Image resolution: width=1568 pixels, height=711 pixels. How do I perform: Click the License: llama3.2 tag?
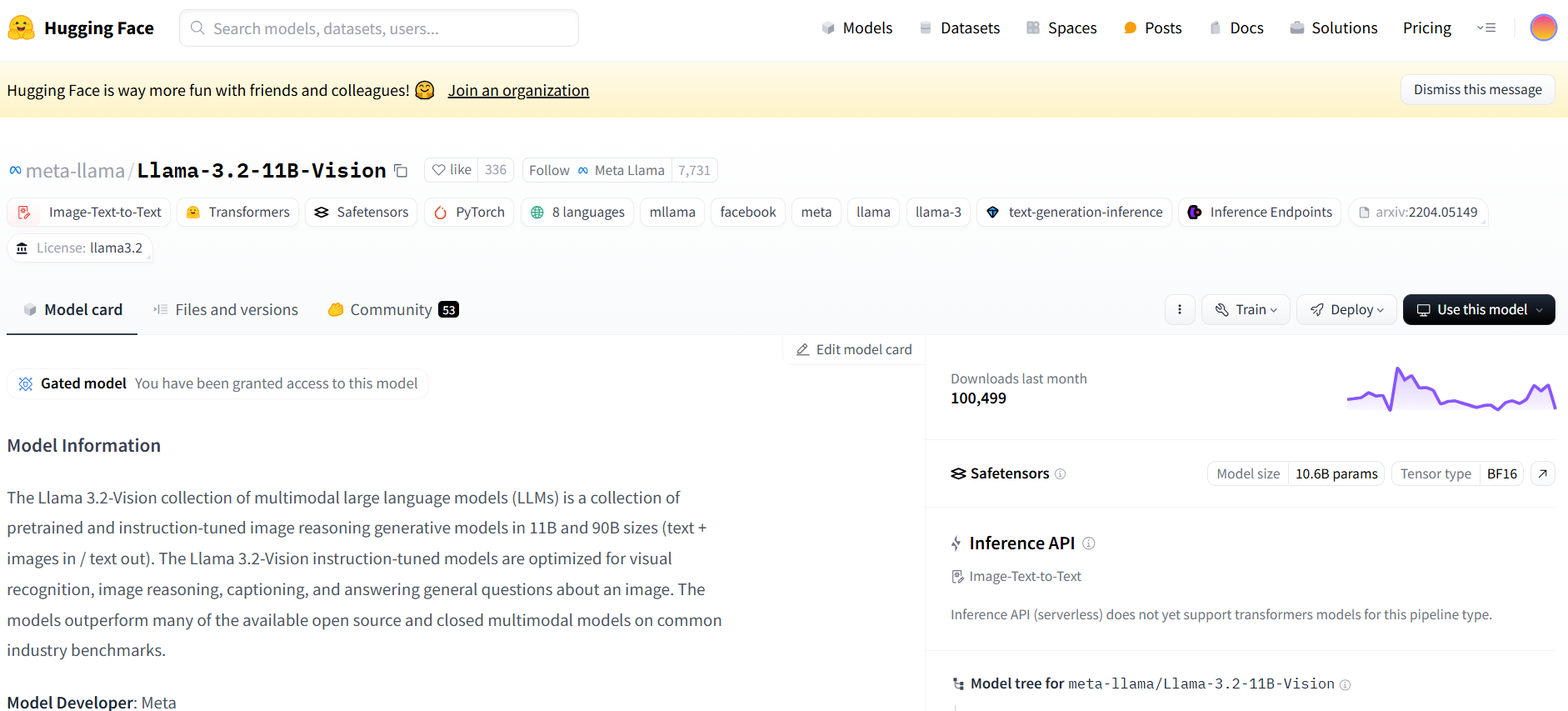click(x=80, y=248)
